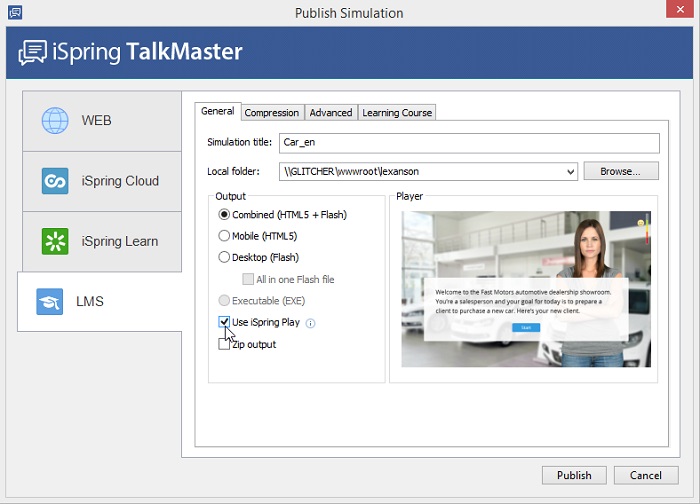Enable the Zip output checkbox
The image size is (700, 504).
[x=224, y=344]
